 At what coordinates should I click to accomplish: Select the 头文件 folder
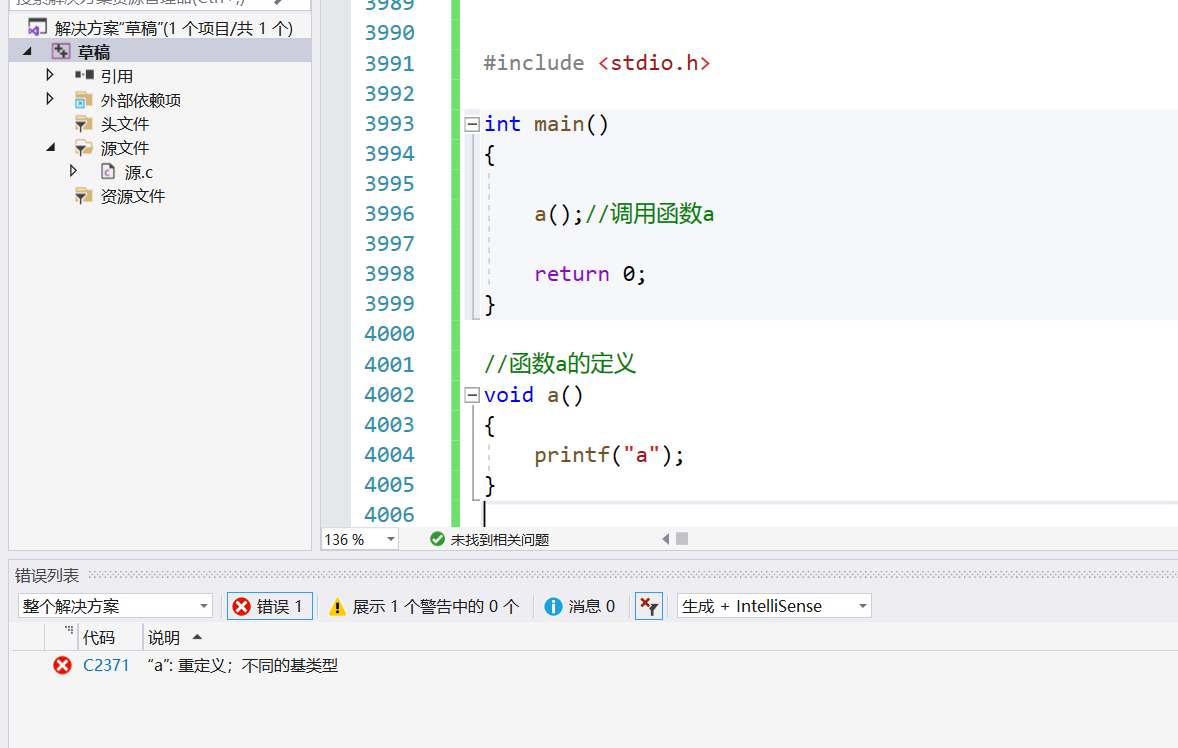tap(125, 124)
